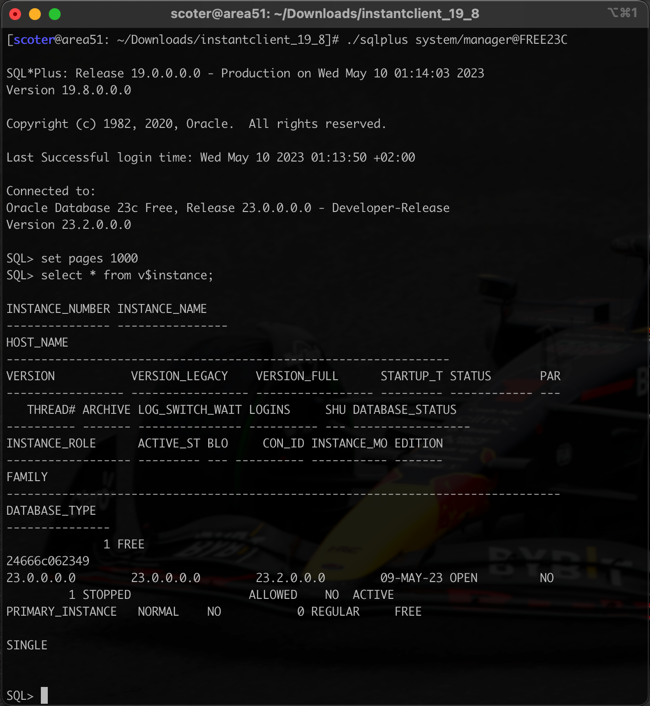650x706 pixels.
Task: Click the ALLOWED logins value
Action: (273, 595)
